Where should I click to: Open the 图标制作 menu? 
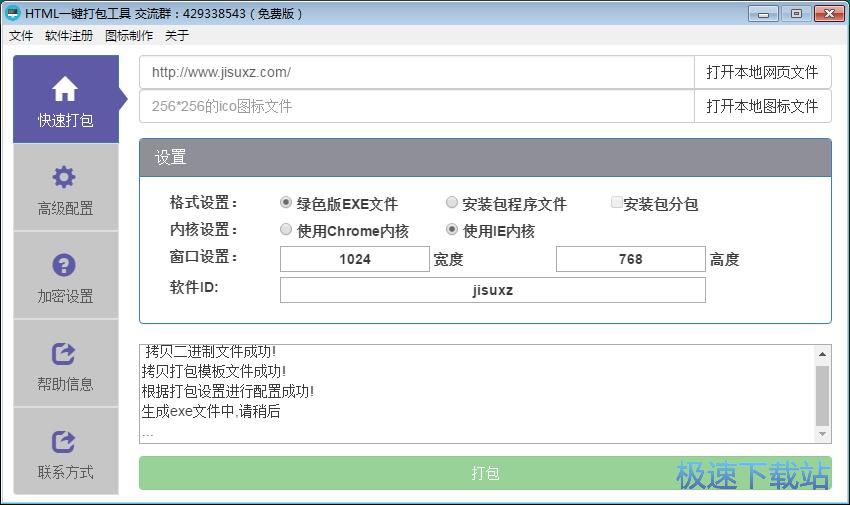pyautogui.click(x=129, y=36)
